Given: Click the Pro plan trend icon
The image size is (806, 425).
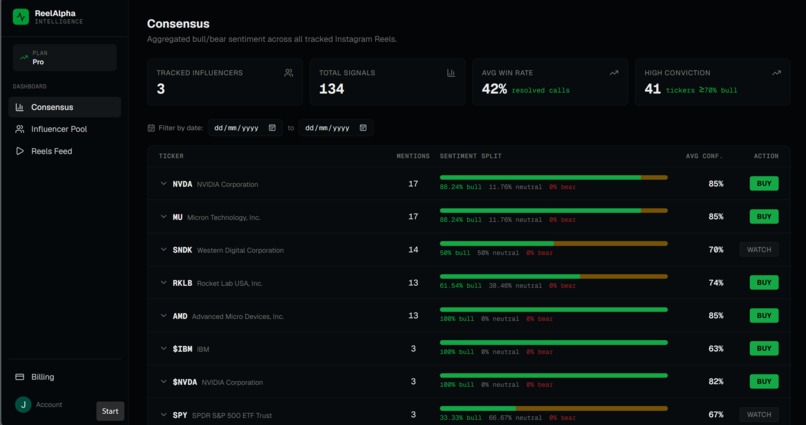Looking at the screenshot, I should coord(24,58).
